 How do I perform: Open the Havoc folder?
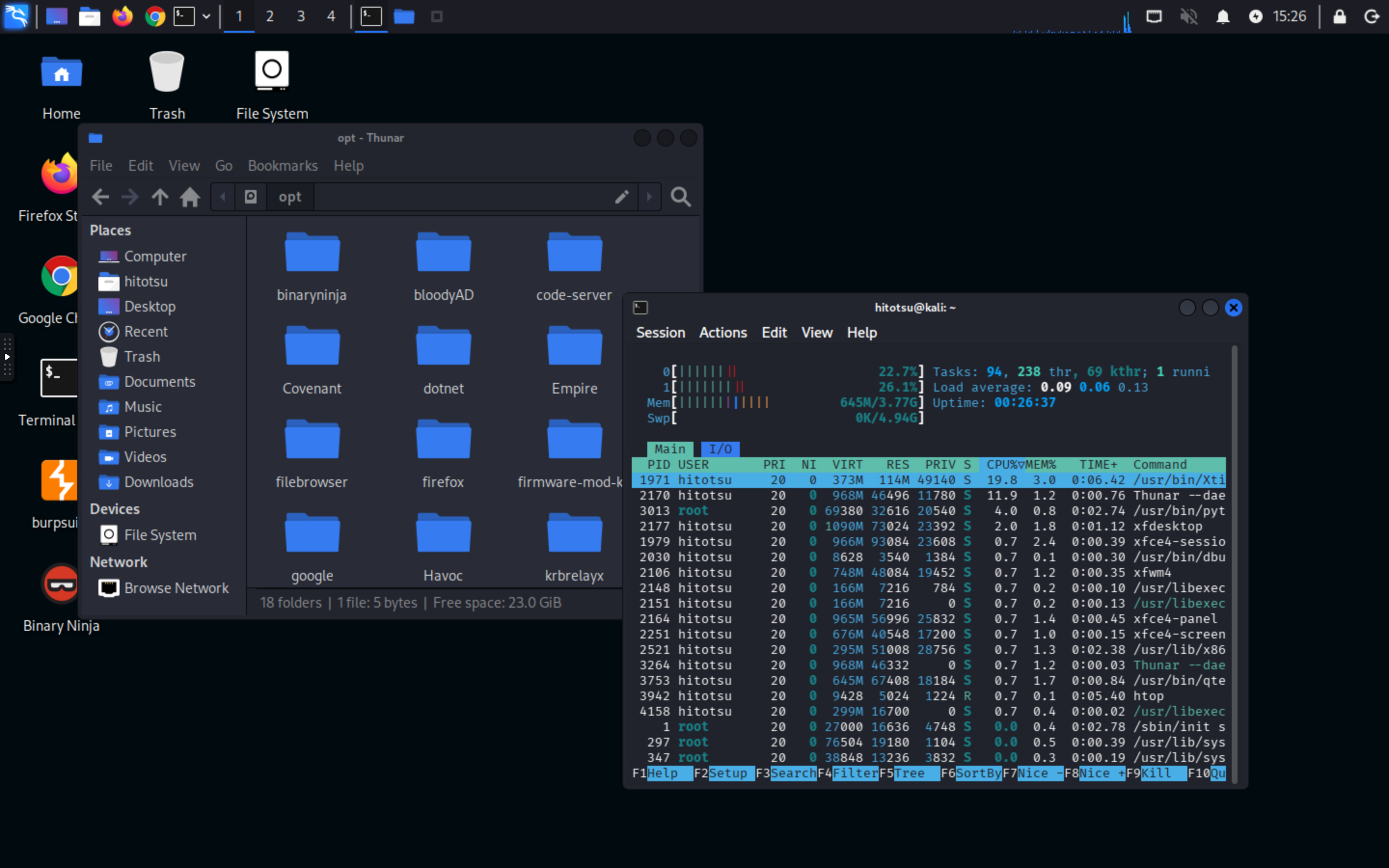click(443, 548)
